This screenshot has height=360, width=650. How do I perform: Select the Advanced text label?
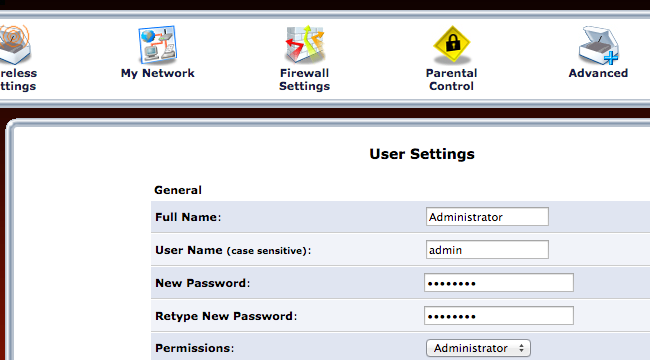(598, 73)
